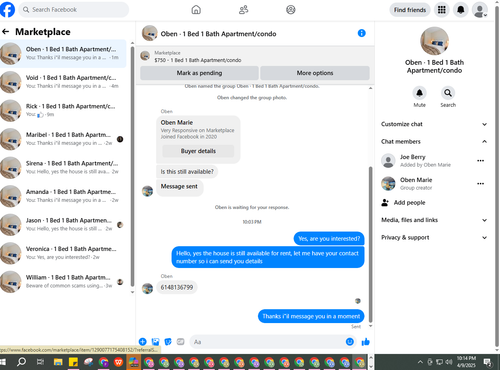This screenshot has height=370, width=500.
Task: Open the Windows notification center icon
Action: (x=488, y=362)
